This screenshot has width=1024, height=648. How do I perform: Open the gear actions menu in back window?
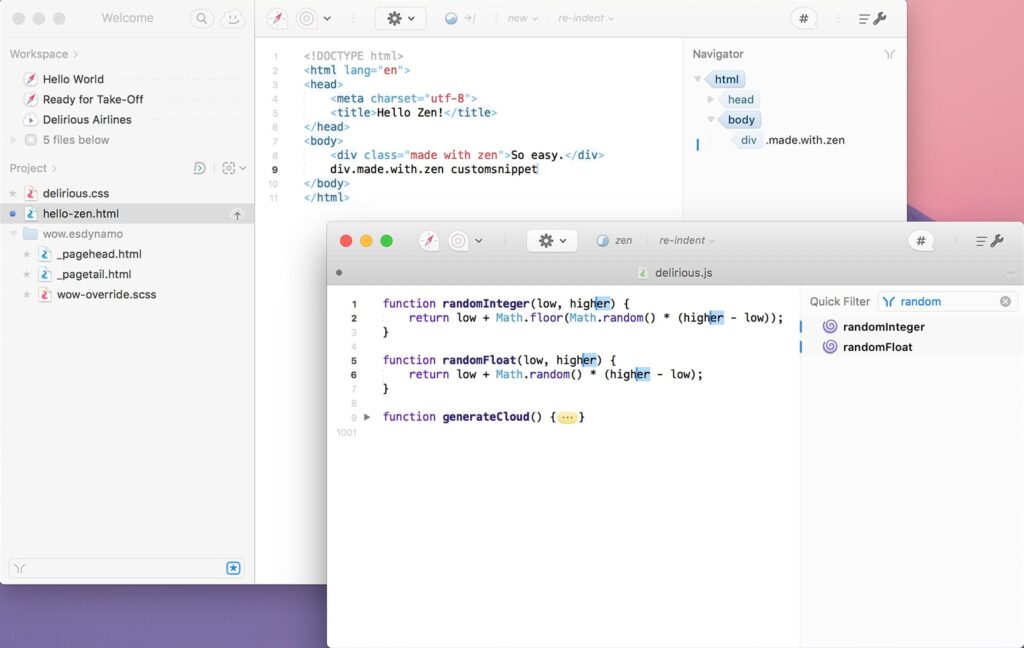pyautogui.click(x=400, y=18)
